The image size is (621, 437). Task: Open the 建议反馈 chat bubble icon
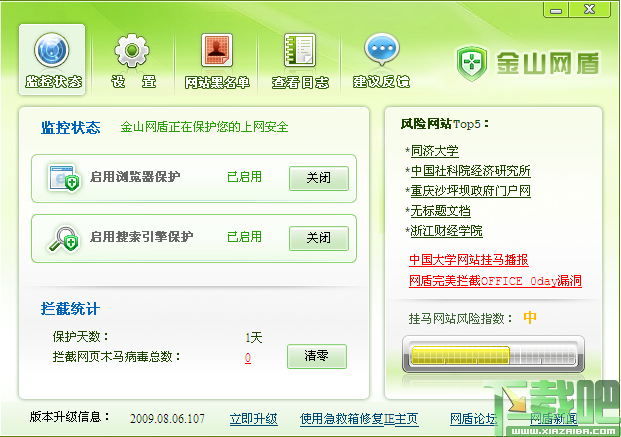pos(382,50)
